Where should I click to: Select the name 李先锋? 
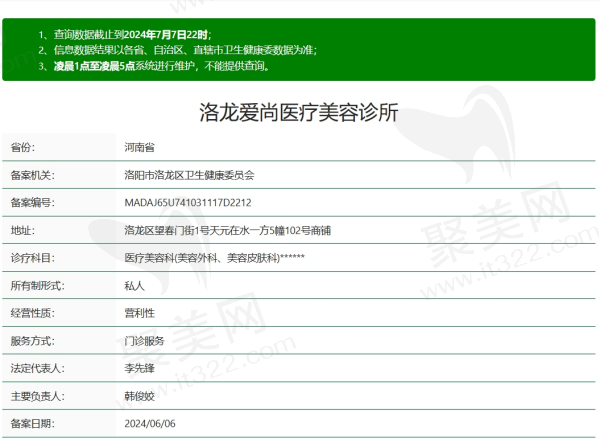[139, 368]
